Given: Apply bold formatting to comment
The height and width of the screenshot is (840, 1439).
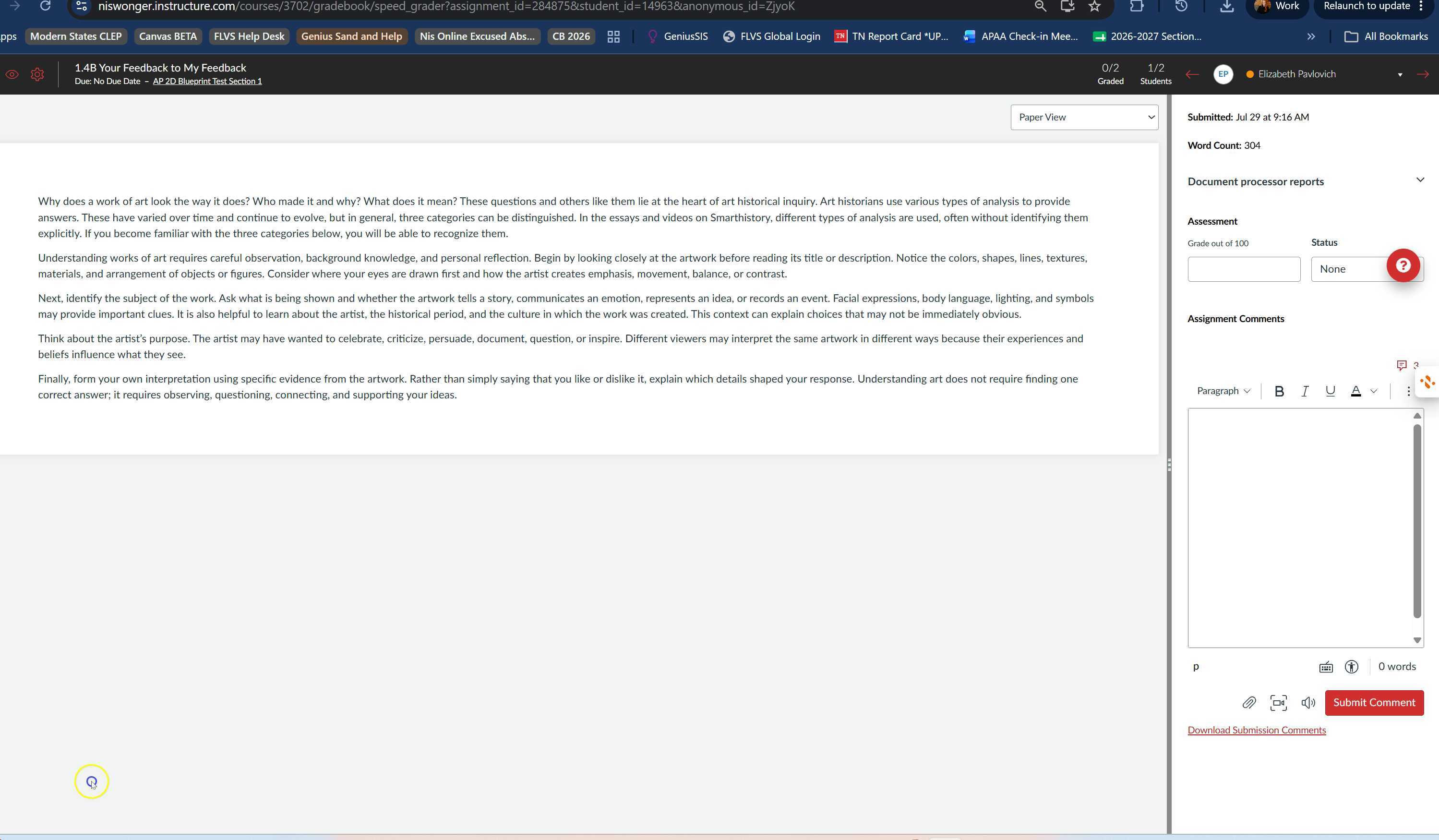Looking at the screenshot, I should [1279, 391].
